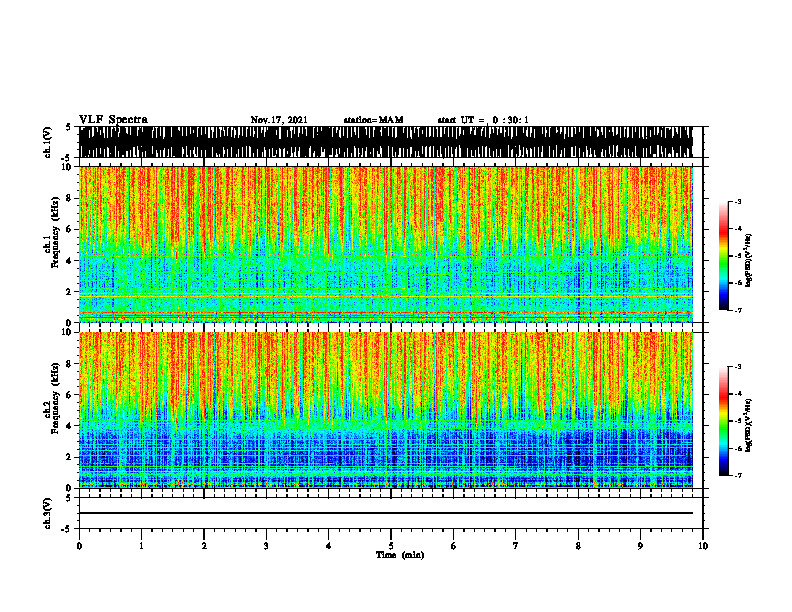Click the "station=MAM" header label
The image size is (792, 612).
(x=374, y=120)
